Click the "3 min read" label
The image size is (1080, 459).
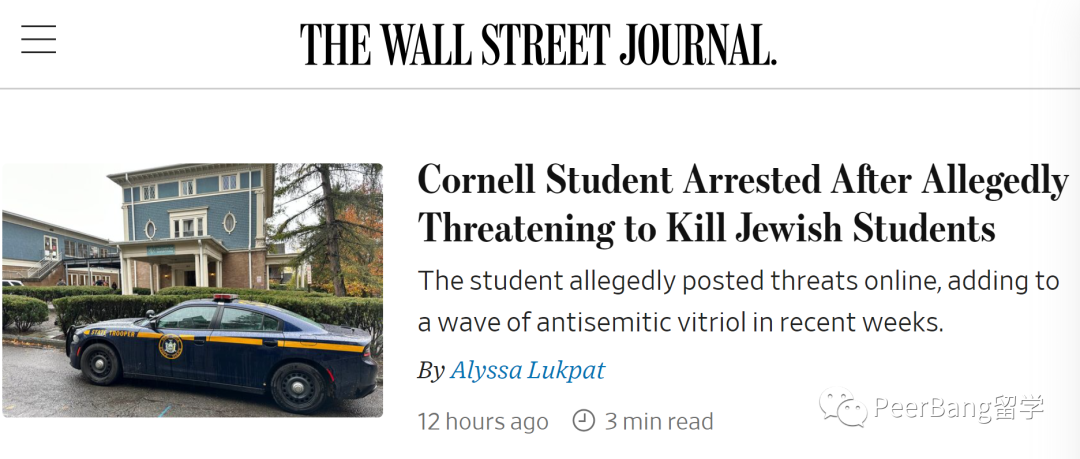(x=658, y=420)
